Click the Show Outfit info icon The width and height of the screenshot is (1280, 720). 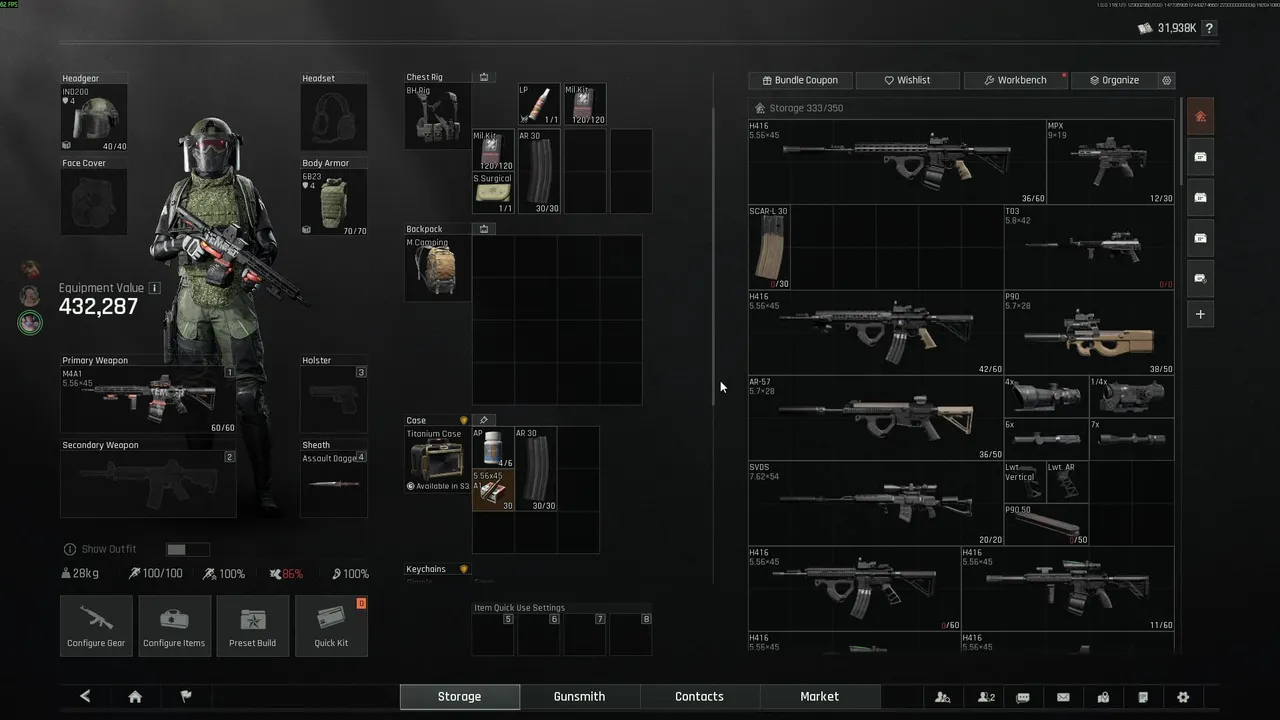[70, 549]
